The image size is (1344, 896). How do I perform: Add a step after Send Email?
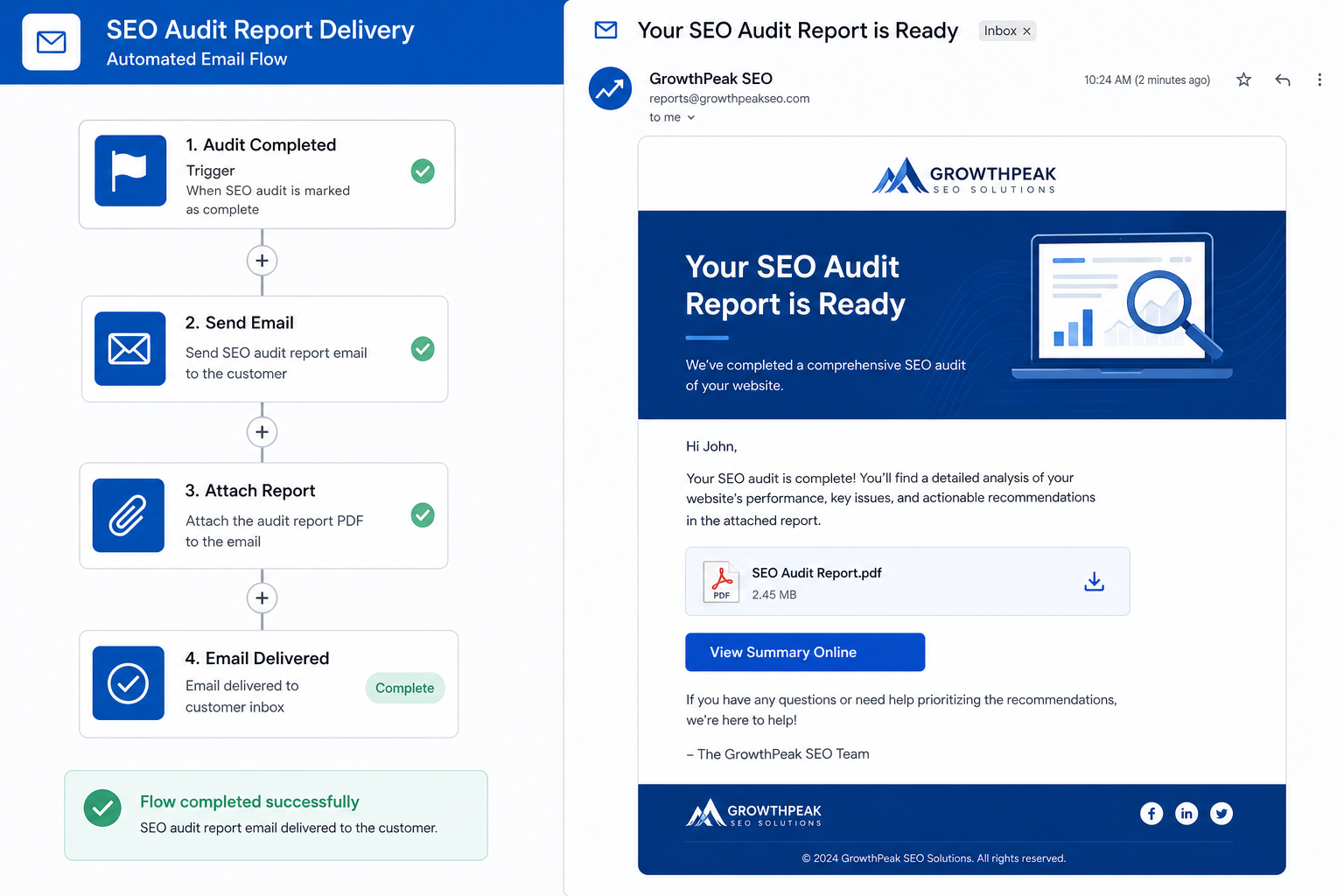262,432
